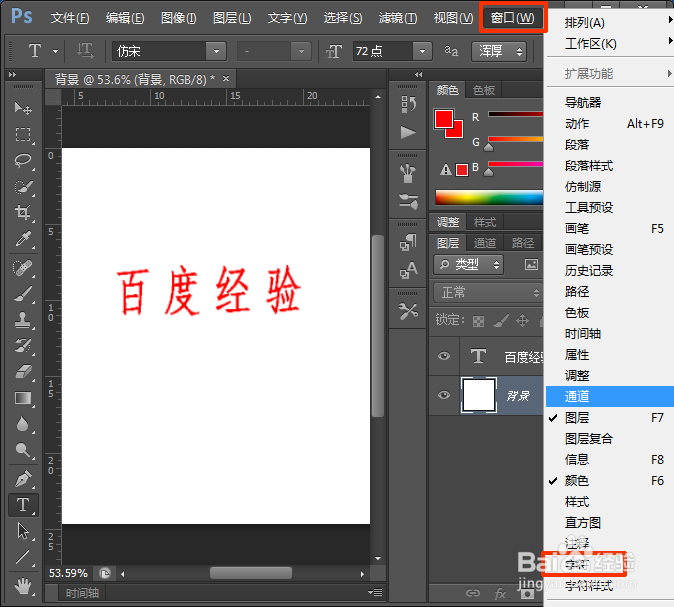Toggle lock image pixels brush icon
The width and height of the screenshot is (674, 607).
tap(501, 321)
